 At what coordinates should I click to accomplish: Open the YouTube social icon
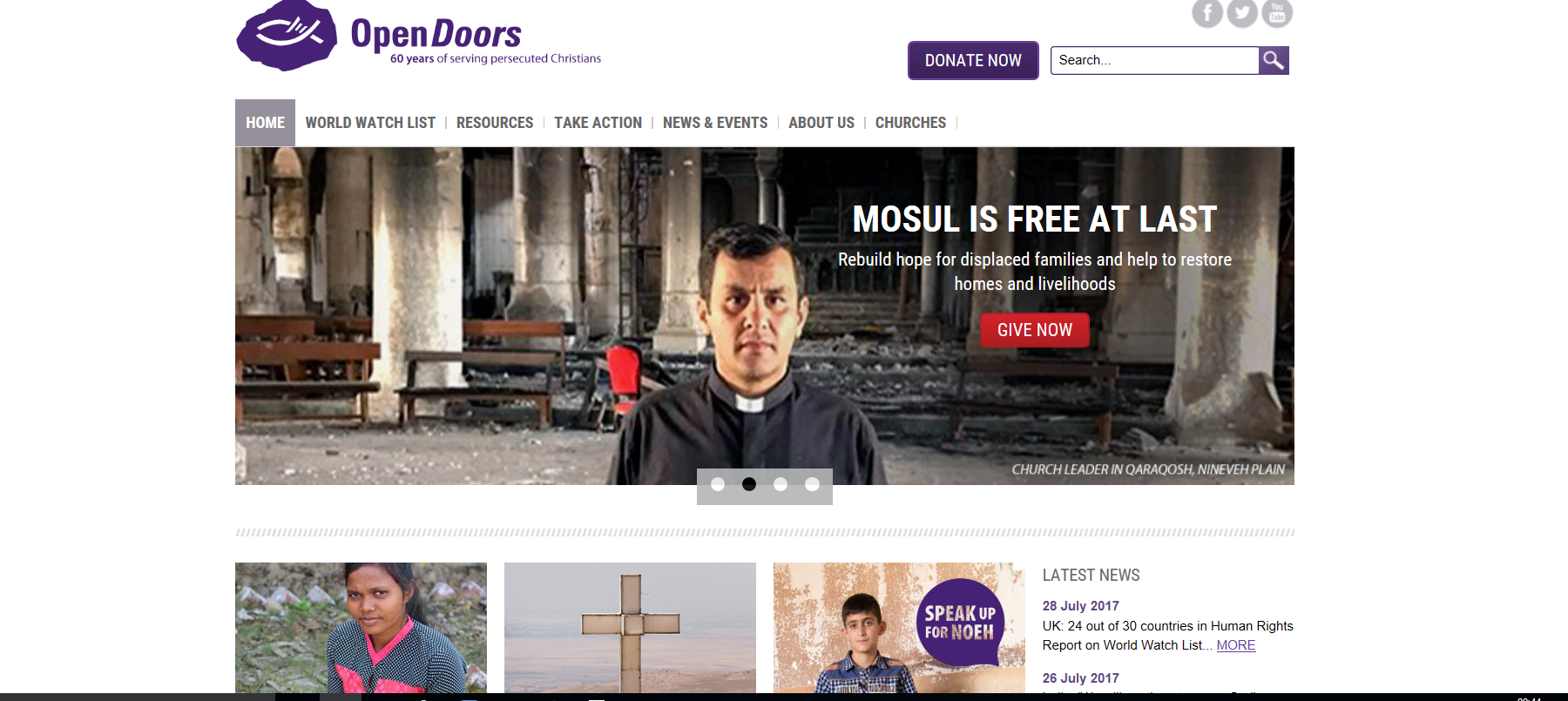point(1277,13)
